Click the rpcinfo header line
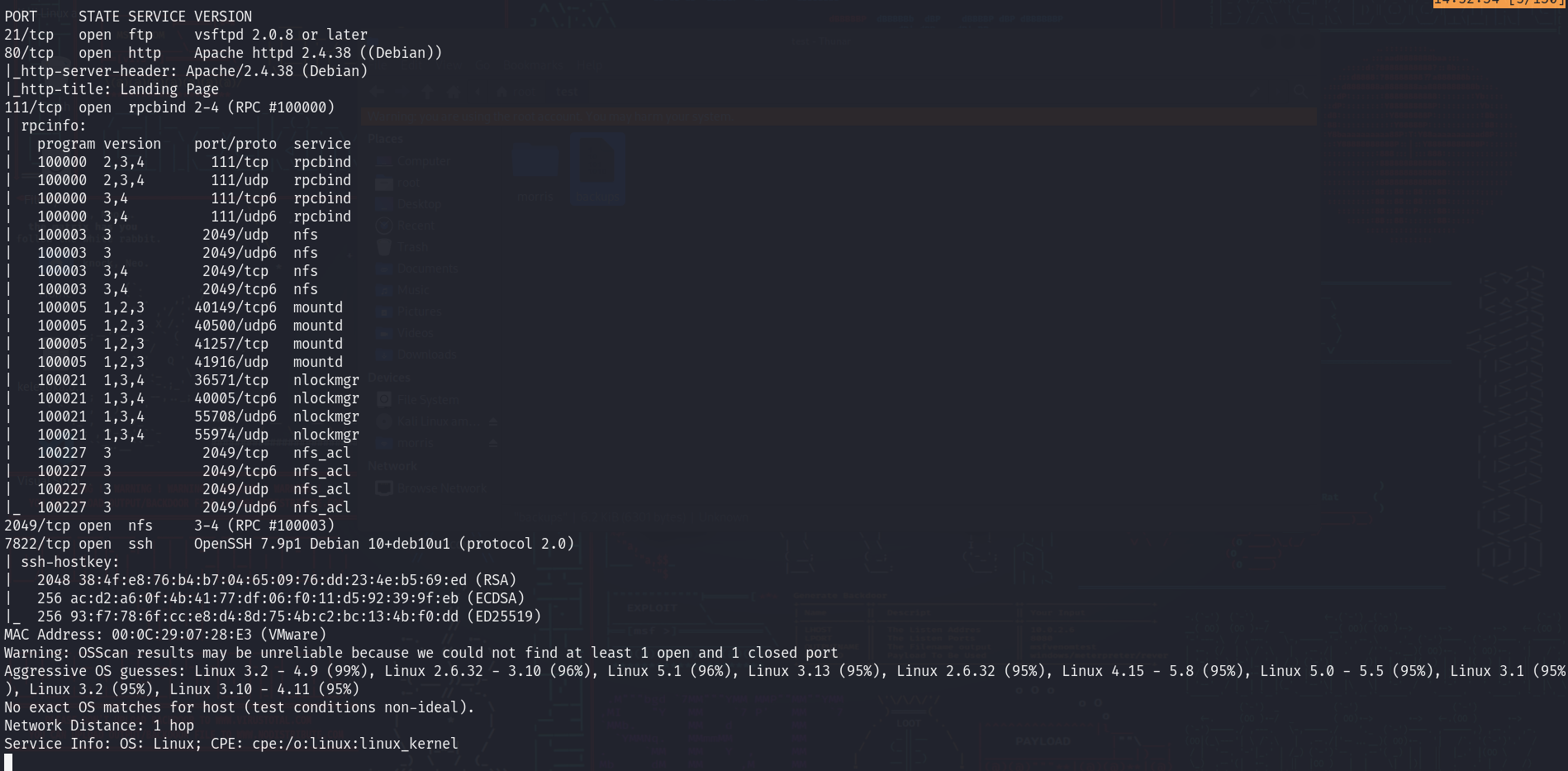This screenshot has height=771, width=1568. click(45, 126)
